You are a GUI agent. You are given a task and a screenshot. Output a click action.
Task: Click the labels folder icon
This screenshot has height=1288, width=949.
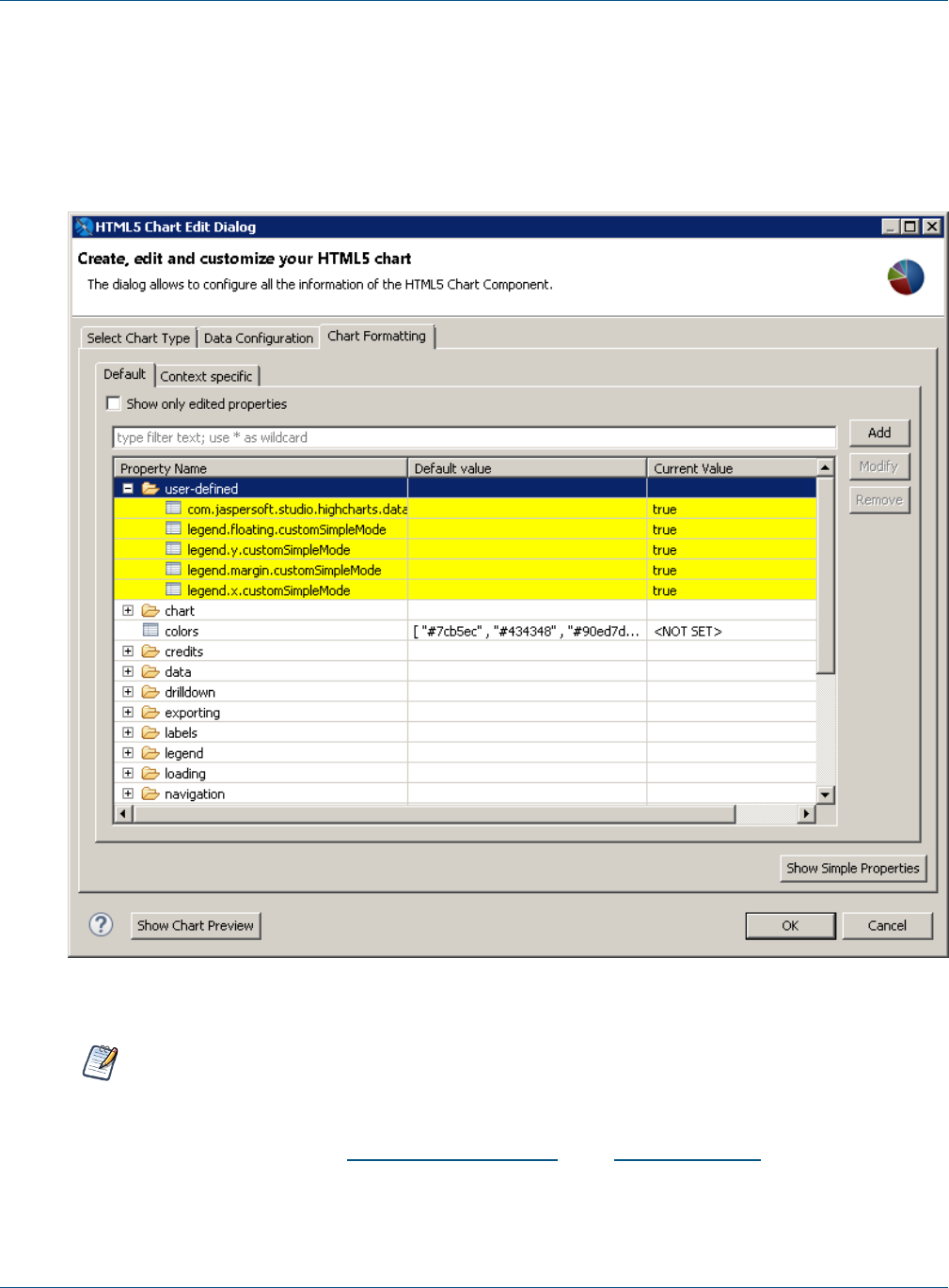(150, 733)
